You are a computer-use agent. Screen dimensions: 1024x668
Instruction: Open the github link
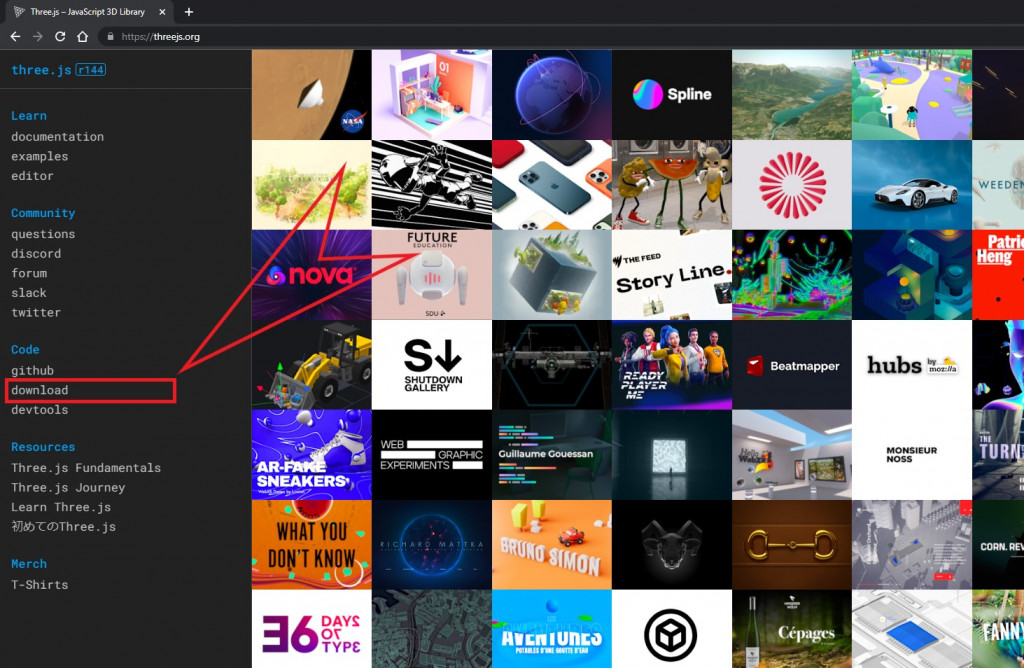[x=33, y=370]
